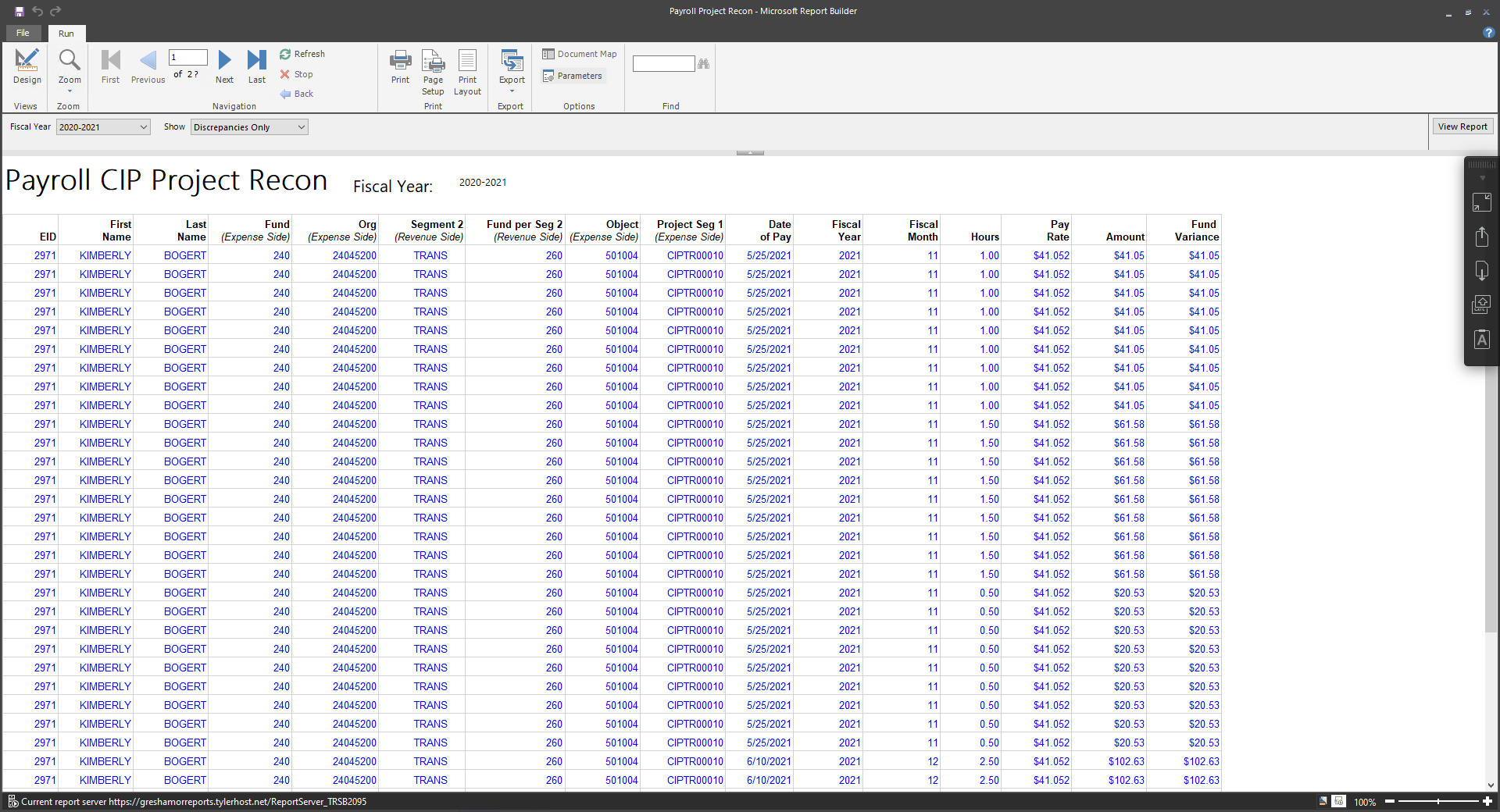Toggle the Parameters pane

click(x=573, y=76)
